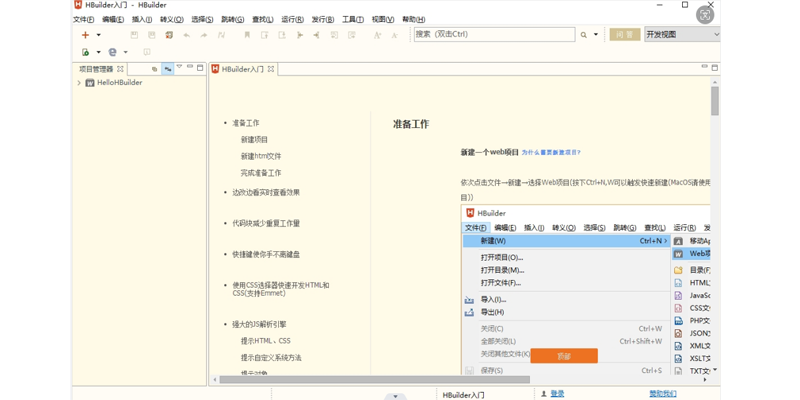Click the 为什么要新建项目 link
800x400 pixels.
pyautogui.click(x=550, y=153)
